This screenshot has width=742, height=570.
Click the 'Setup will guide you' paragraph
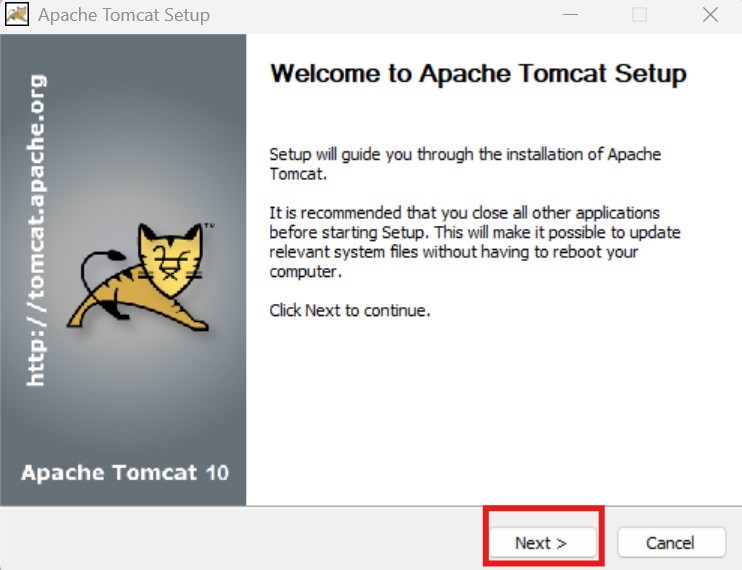click(x=465, y=164)
